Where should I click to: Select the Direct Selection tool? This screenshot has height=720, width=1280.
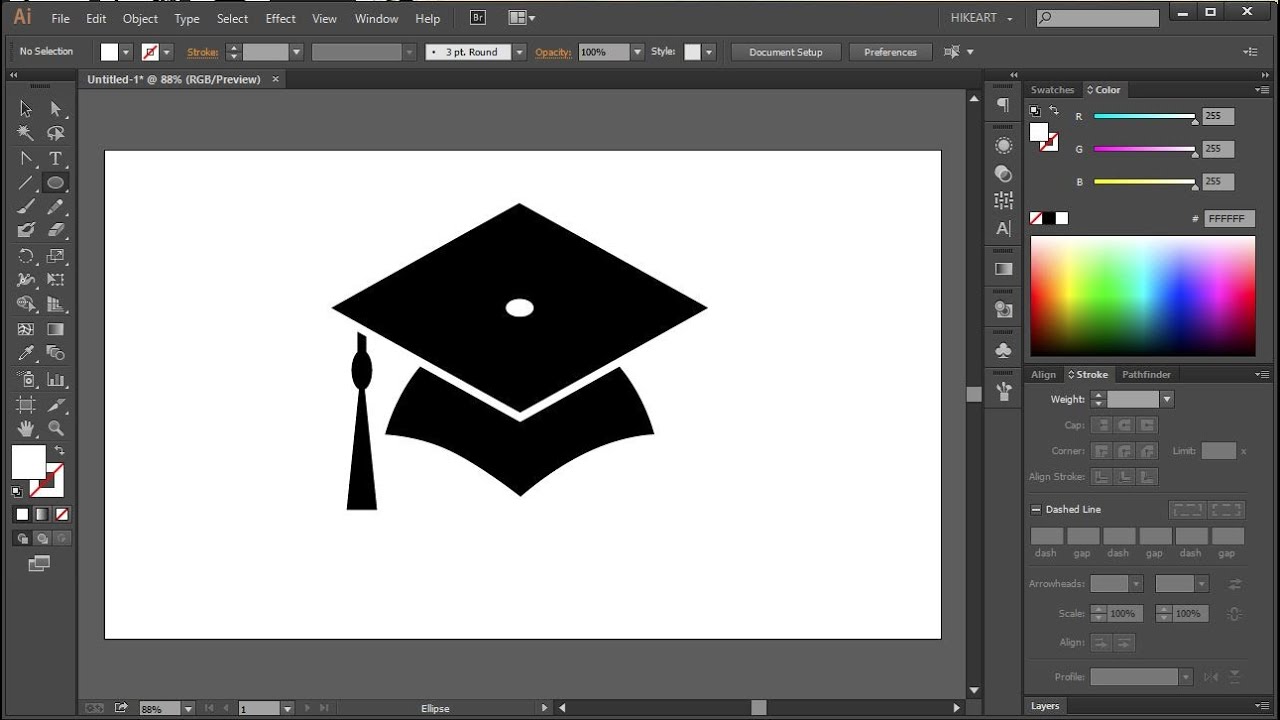pyautogui.click(x=56, y=109)
